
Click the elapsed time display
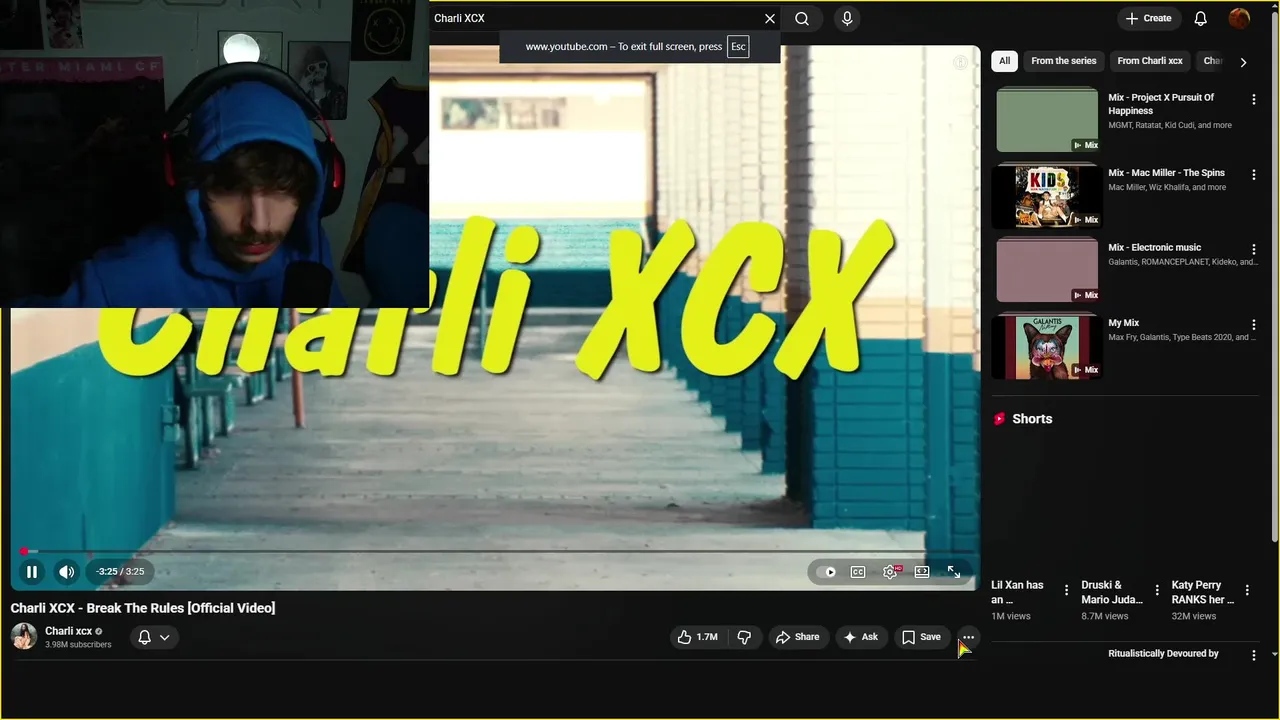tap(120, 572)
